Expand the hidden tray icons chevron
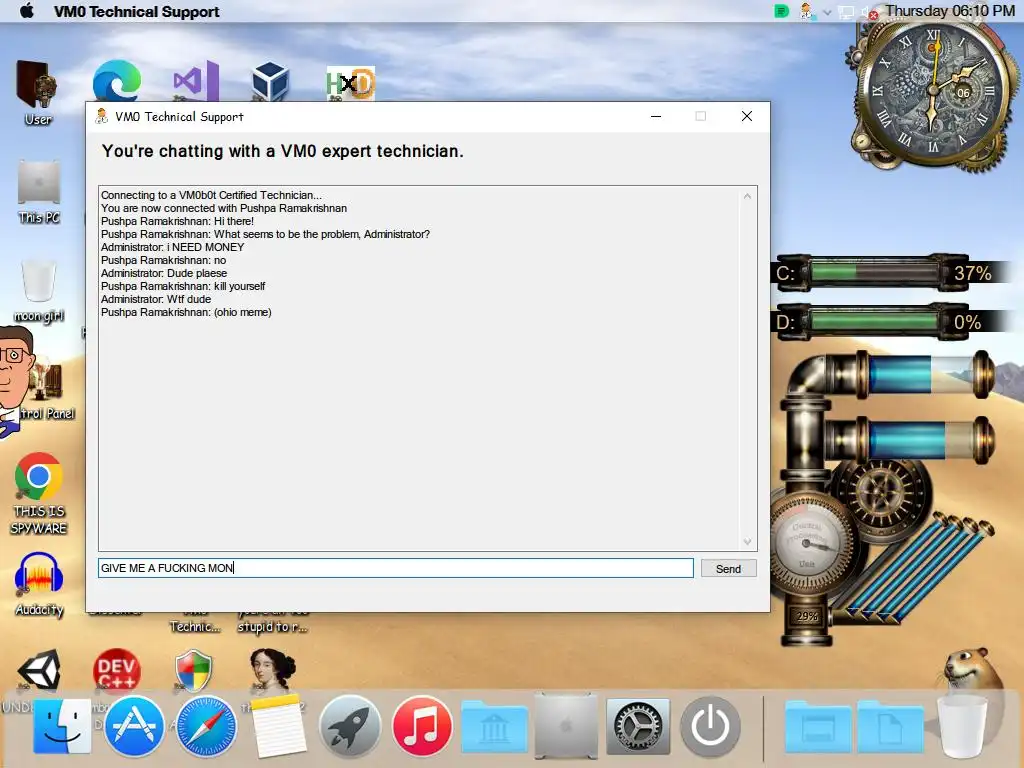The width and height of the screenshot is (1024, 768). tap(827, 12)
